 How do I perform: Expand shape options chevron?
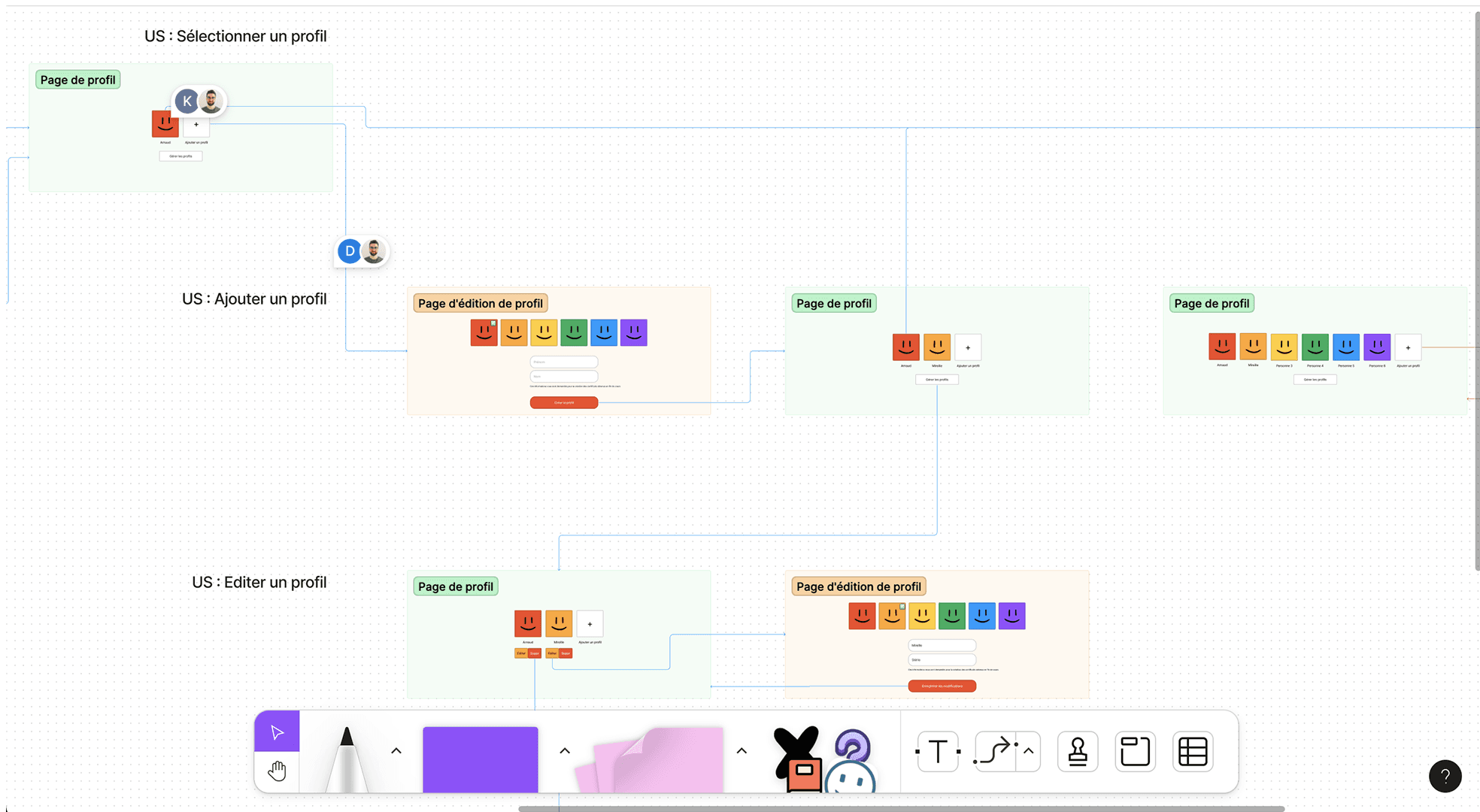[x=565, y=751]
